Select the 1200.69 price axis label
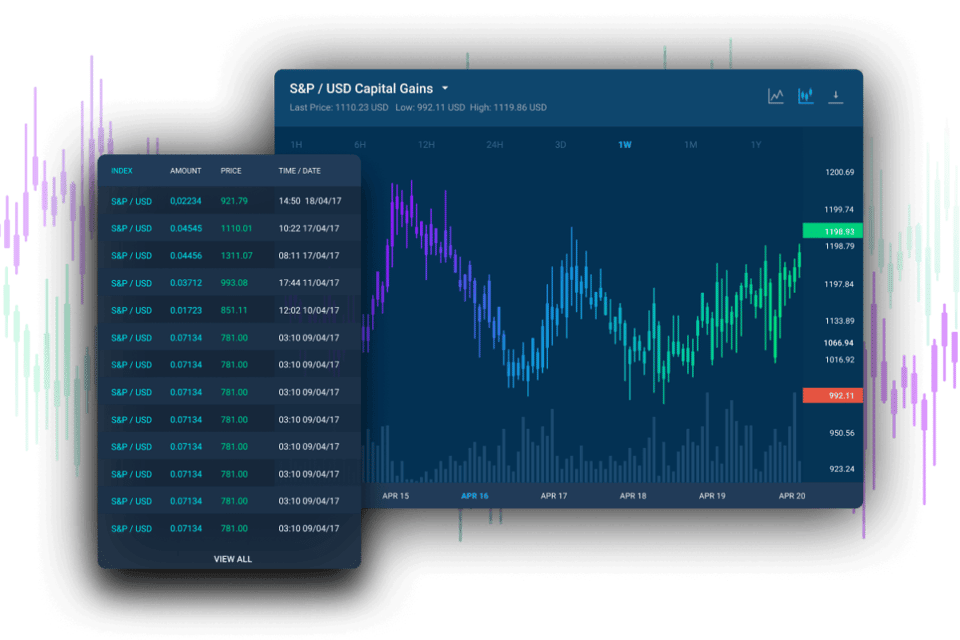 click(x=839, y=172)
